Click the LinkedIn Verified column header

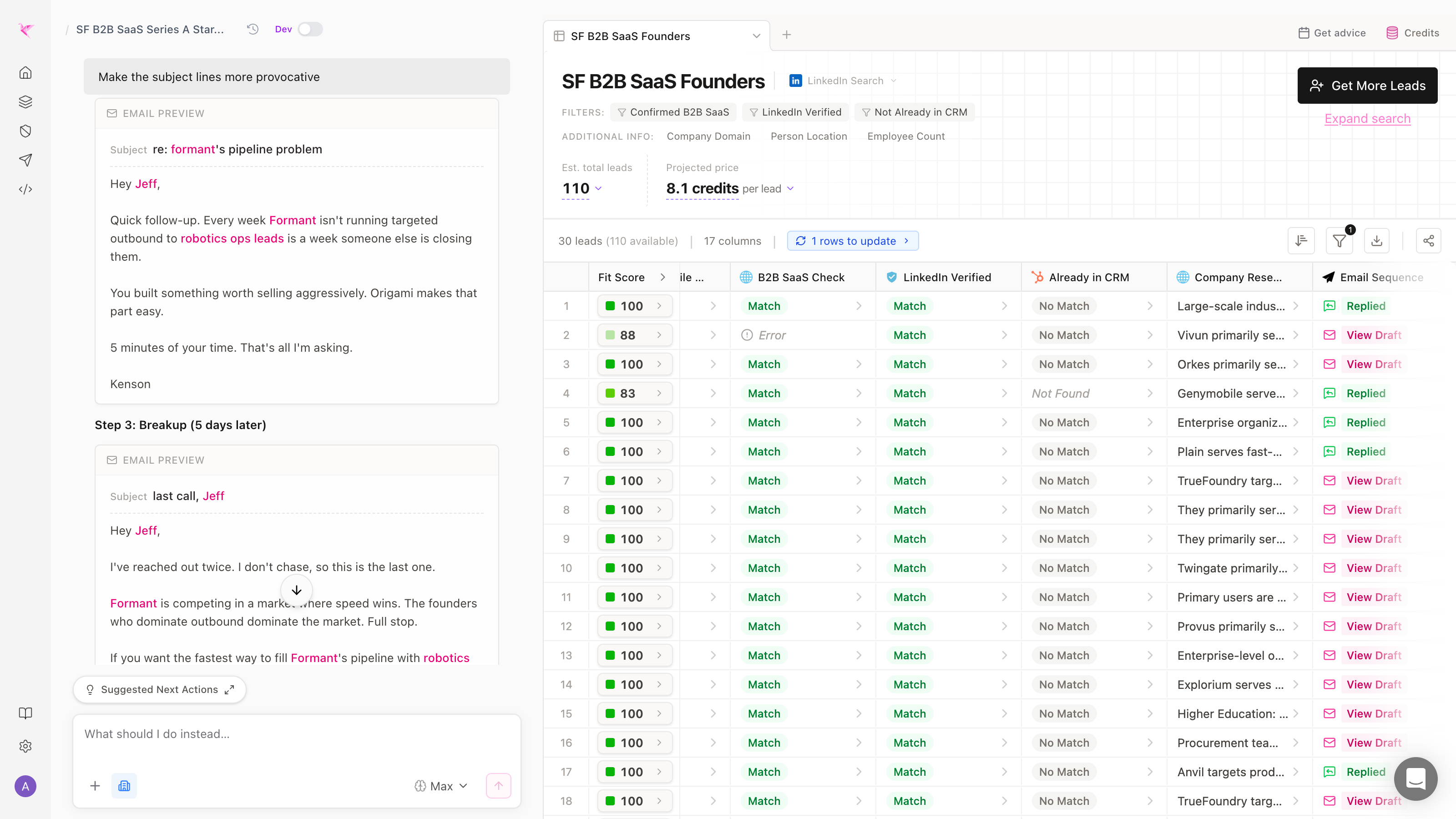[x=948, y=277]
